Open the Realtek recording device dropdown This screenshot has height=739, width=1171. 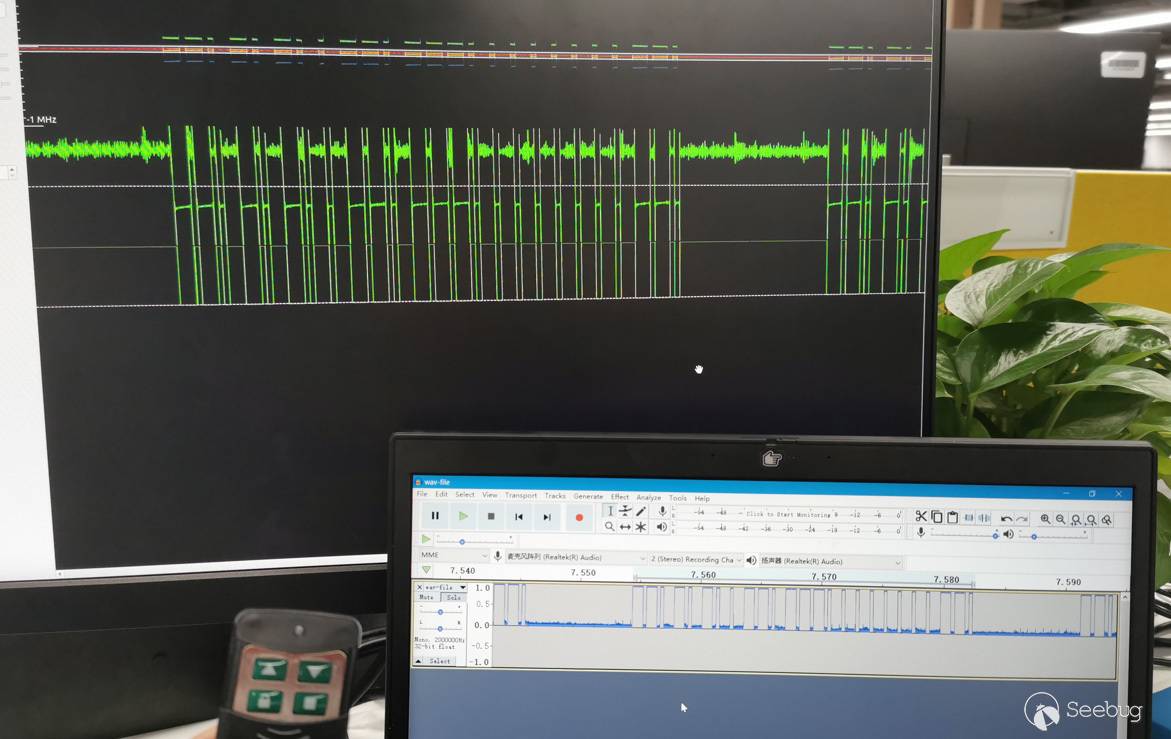coord(575,558)
